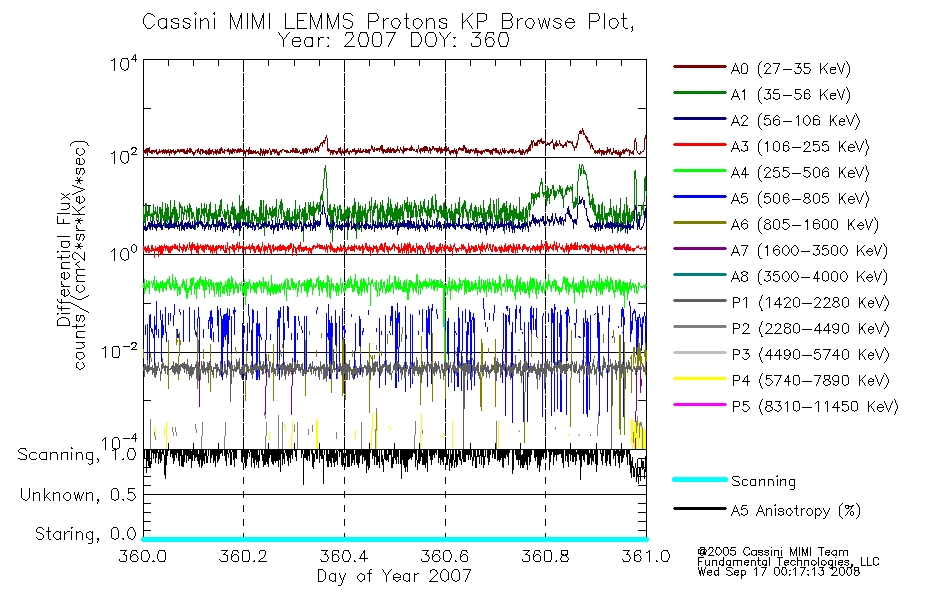Click the x-axis tick label 360.4

coord(344,556)
